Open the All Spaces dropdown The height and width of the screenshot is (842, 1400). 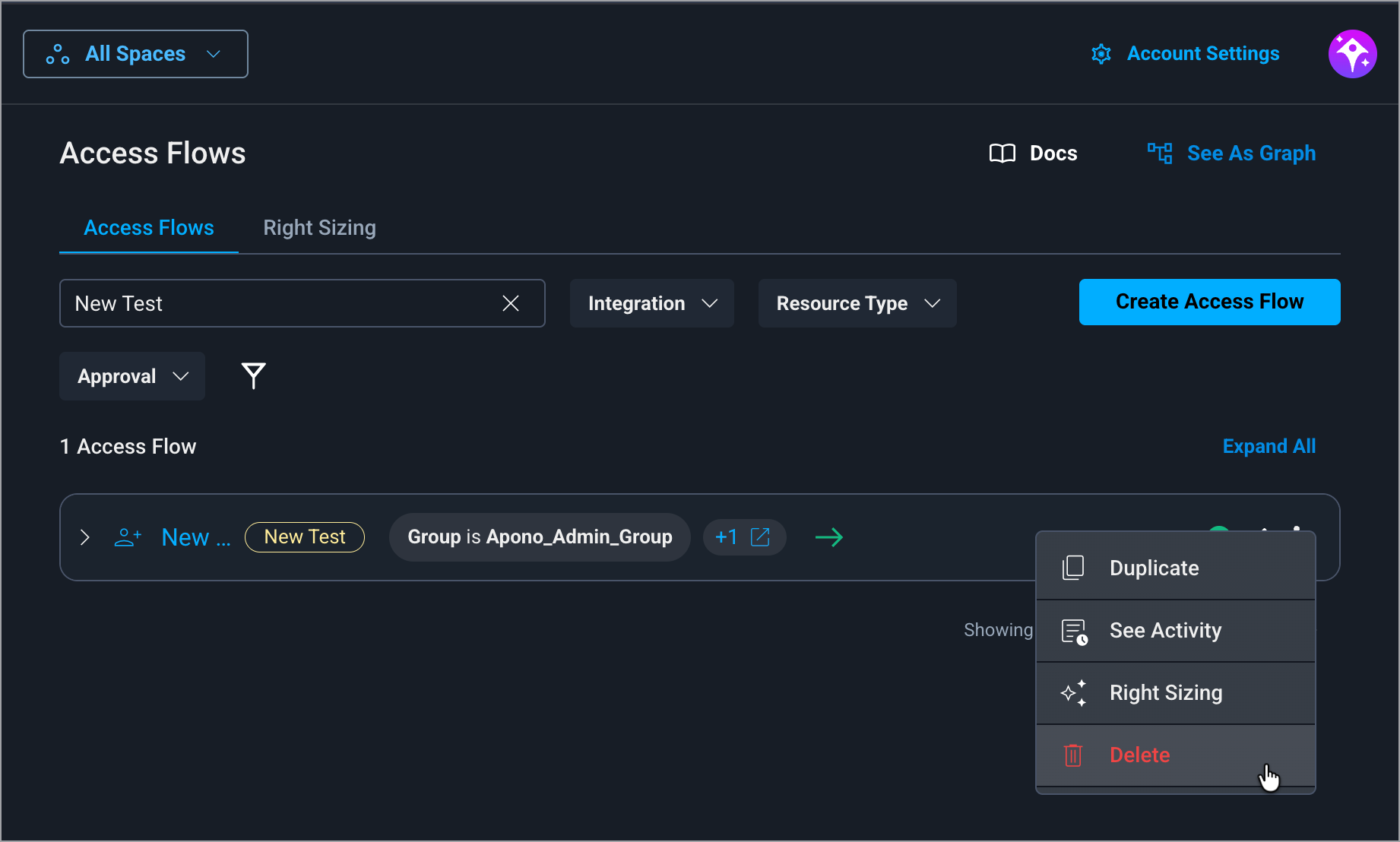coord(135,54)
